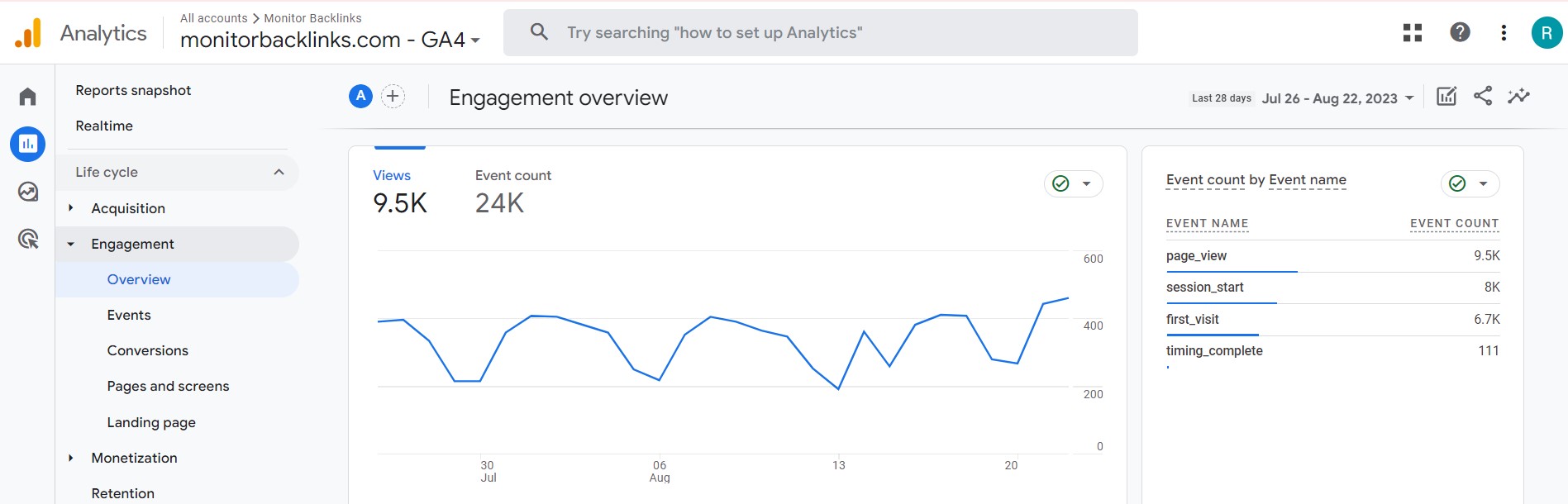Click the apps grid icon
The image size is (1568, 504).
pos(1412,32)
